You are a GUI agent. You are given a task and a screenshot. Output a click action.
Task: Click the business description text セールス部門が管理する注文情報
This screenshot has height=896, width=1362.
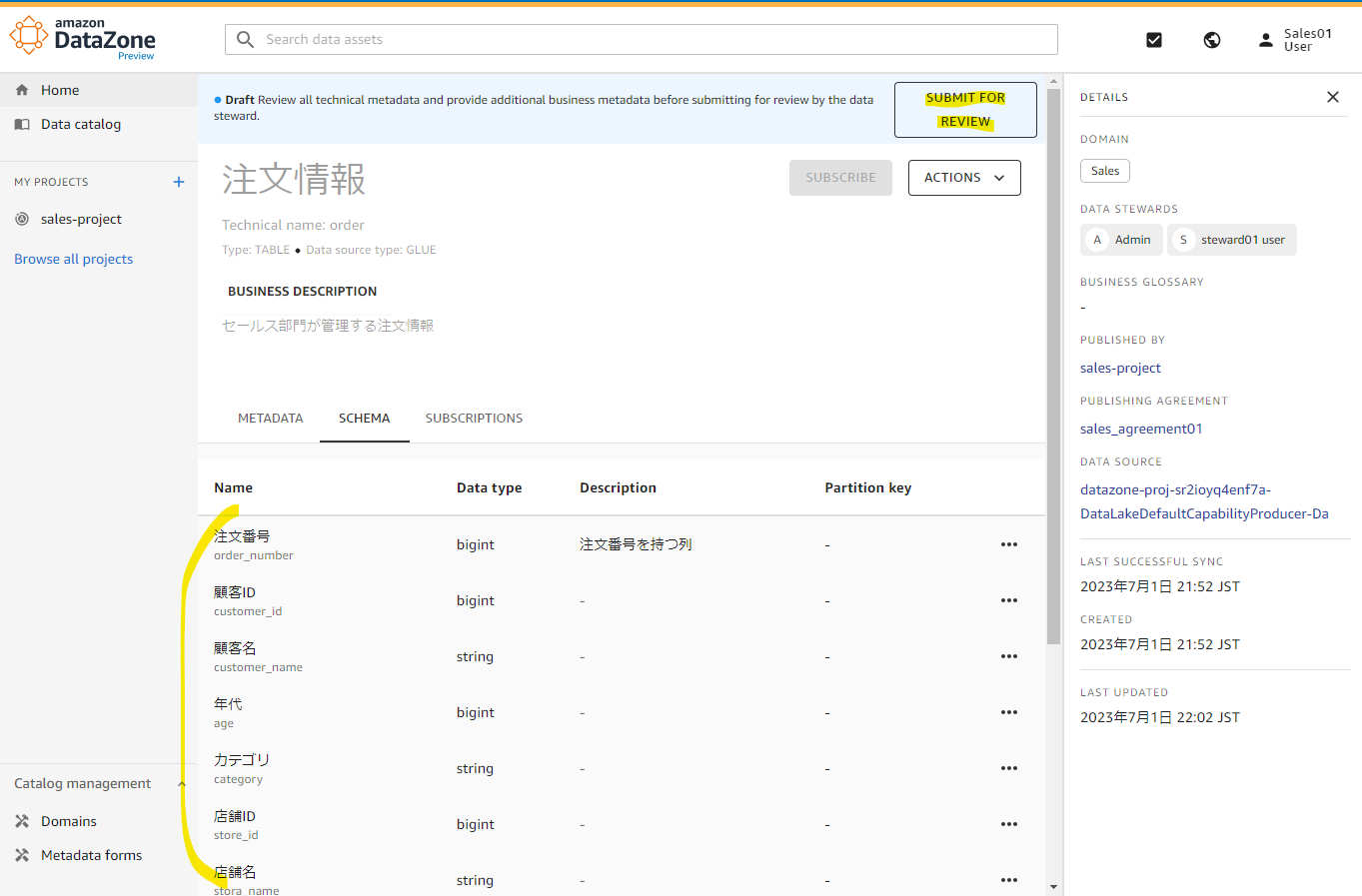tap(328, 326)
